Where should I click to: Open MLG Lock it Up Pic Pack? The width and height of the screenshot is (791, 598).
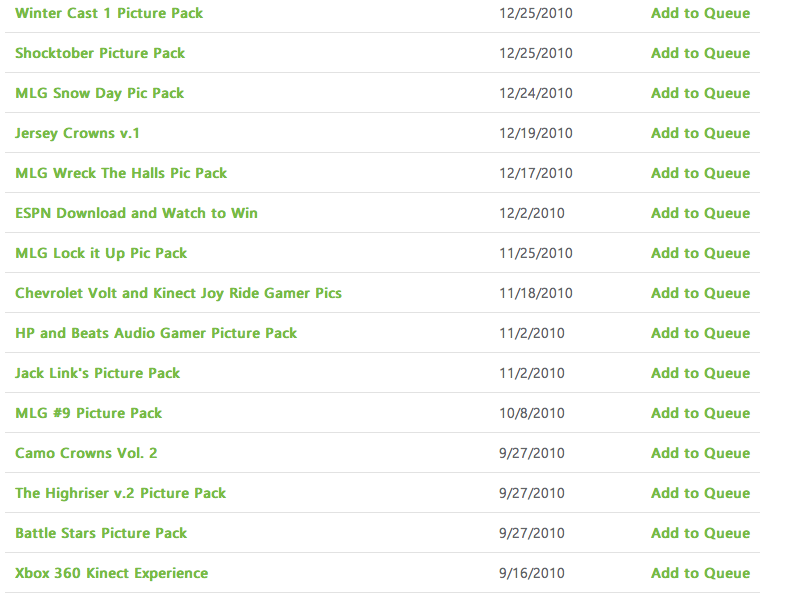tap(101, 253)
